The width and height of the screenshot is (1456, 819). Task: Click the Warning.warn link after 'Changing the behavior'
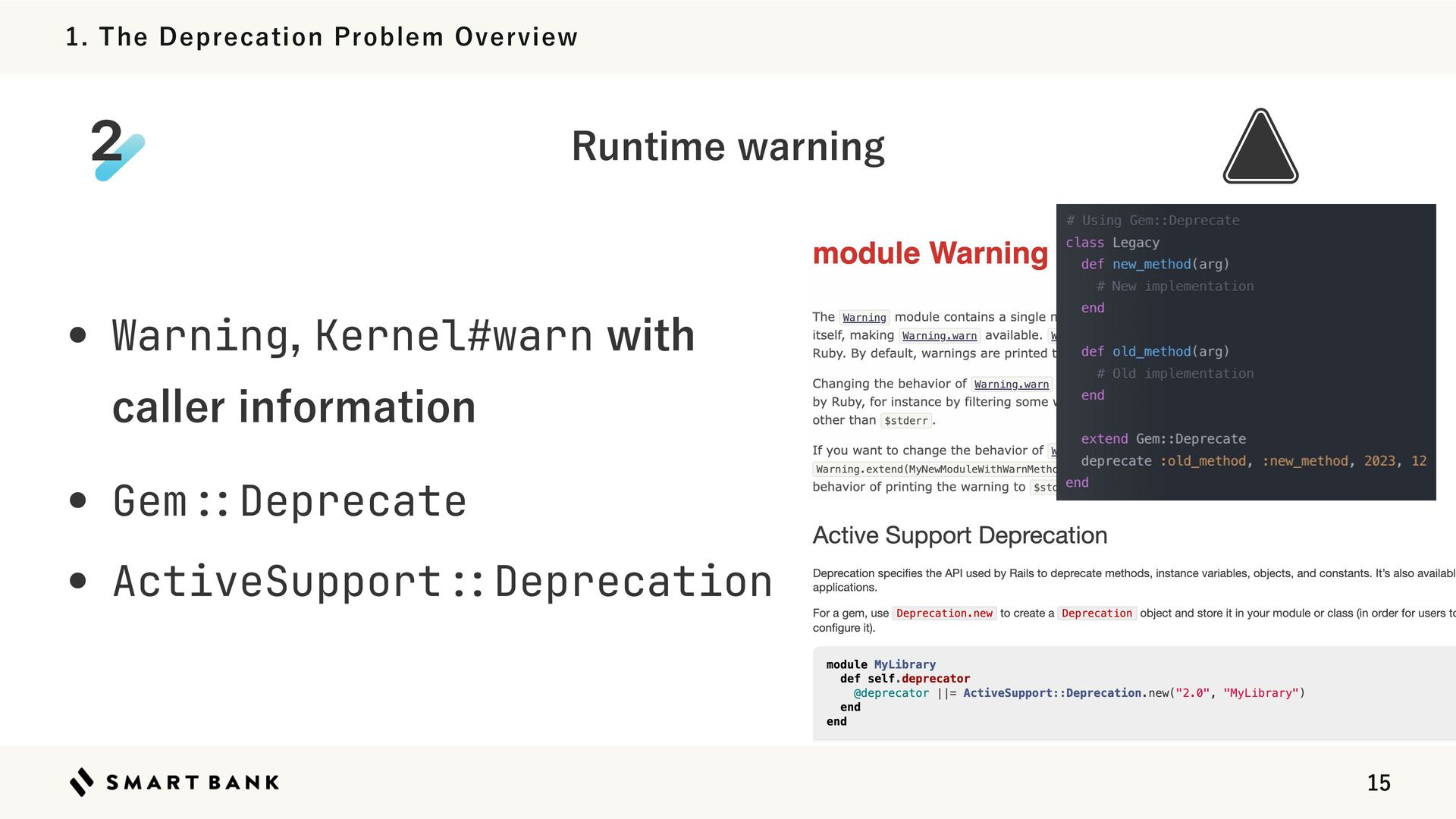[1011, 384]
